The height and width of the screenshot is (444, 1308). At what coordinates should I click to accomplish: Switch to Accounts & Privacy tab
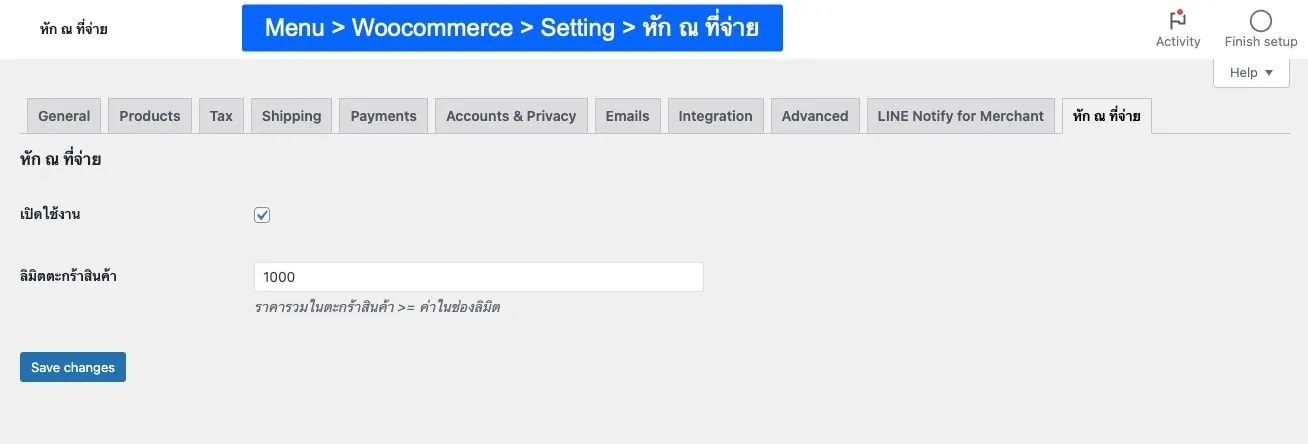(x=511, y=116)
